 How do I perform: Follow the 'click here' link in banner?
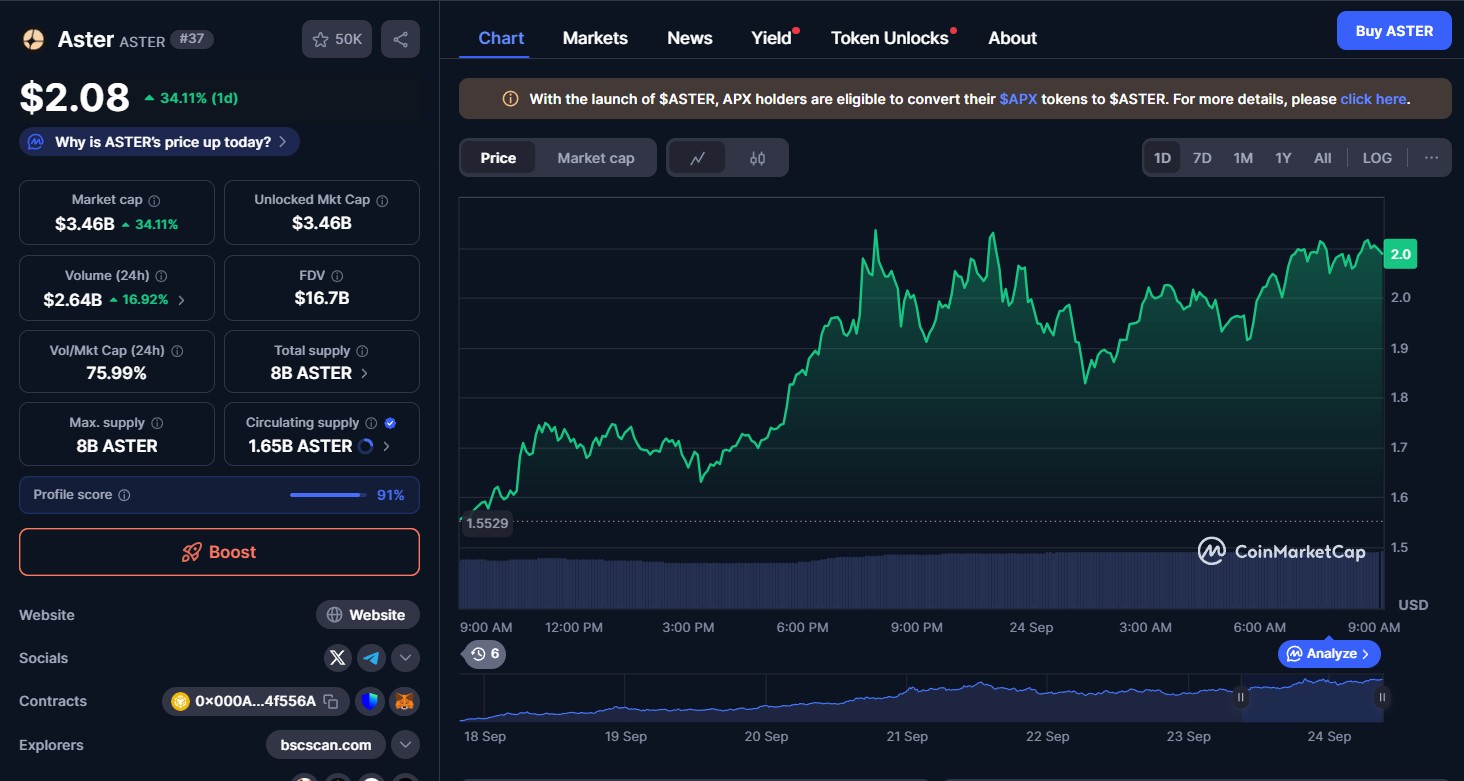[x=1373, y=99]
